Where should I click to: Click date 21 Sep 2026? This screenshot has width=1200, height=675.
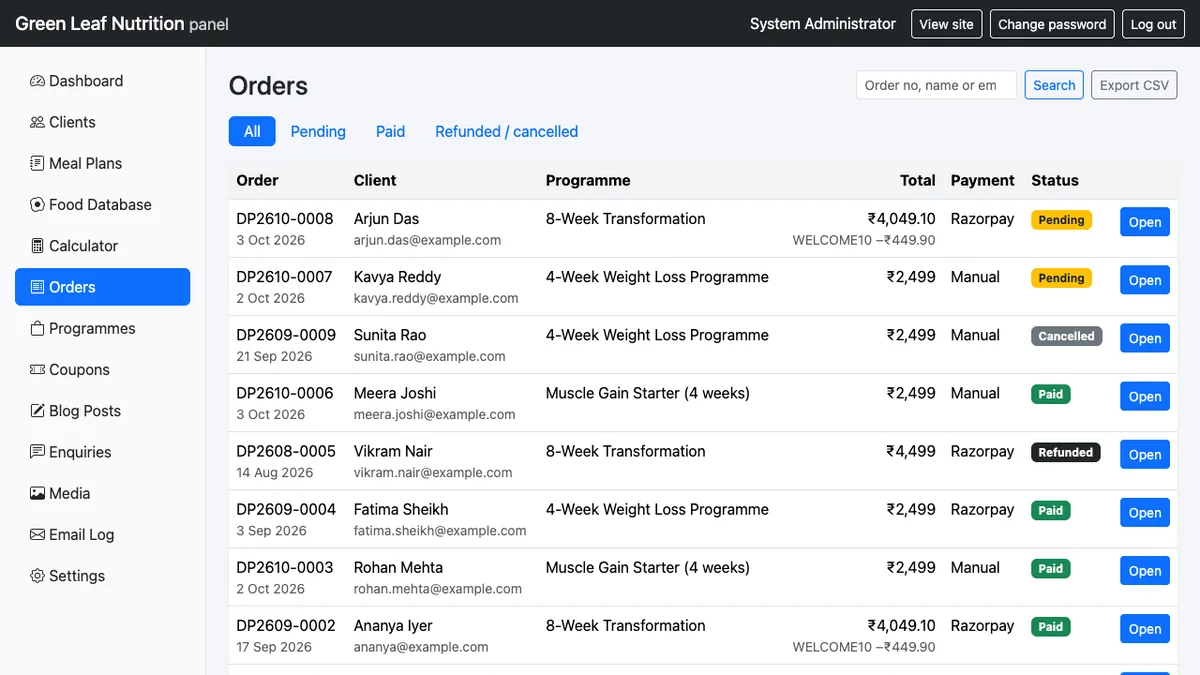tap(274, 356)
